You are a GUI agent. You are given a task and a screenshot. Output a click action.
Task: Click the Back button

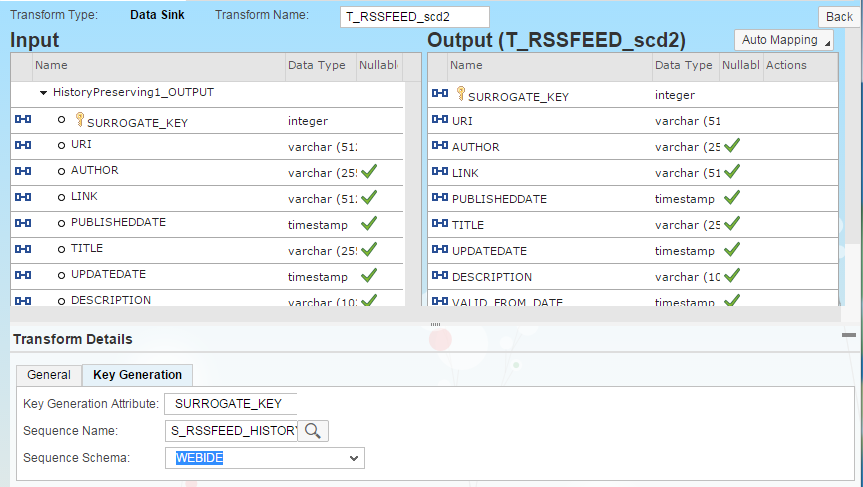pos(838,17)
